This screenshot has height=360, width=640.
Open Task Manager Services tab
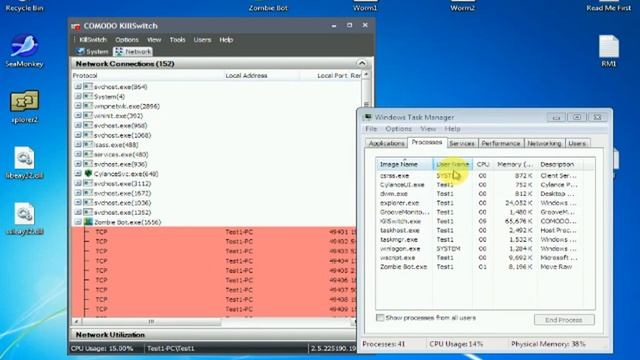coord(462,143)
